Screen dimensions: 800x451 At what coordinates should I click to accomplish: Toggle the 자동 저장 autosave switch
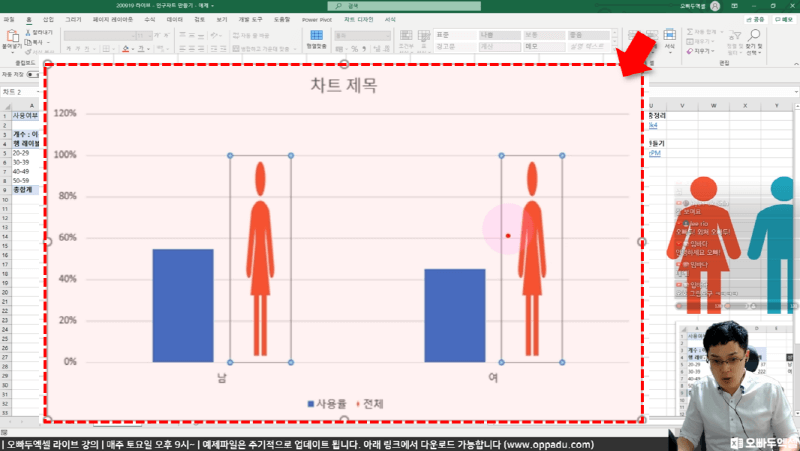pos(33,74)
